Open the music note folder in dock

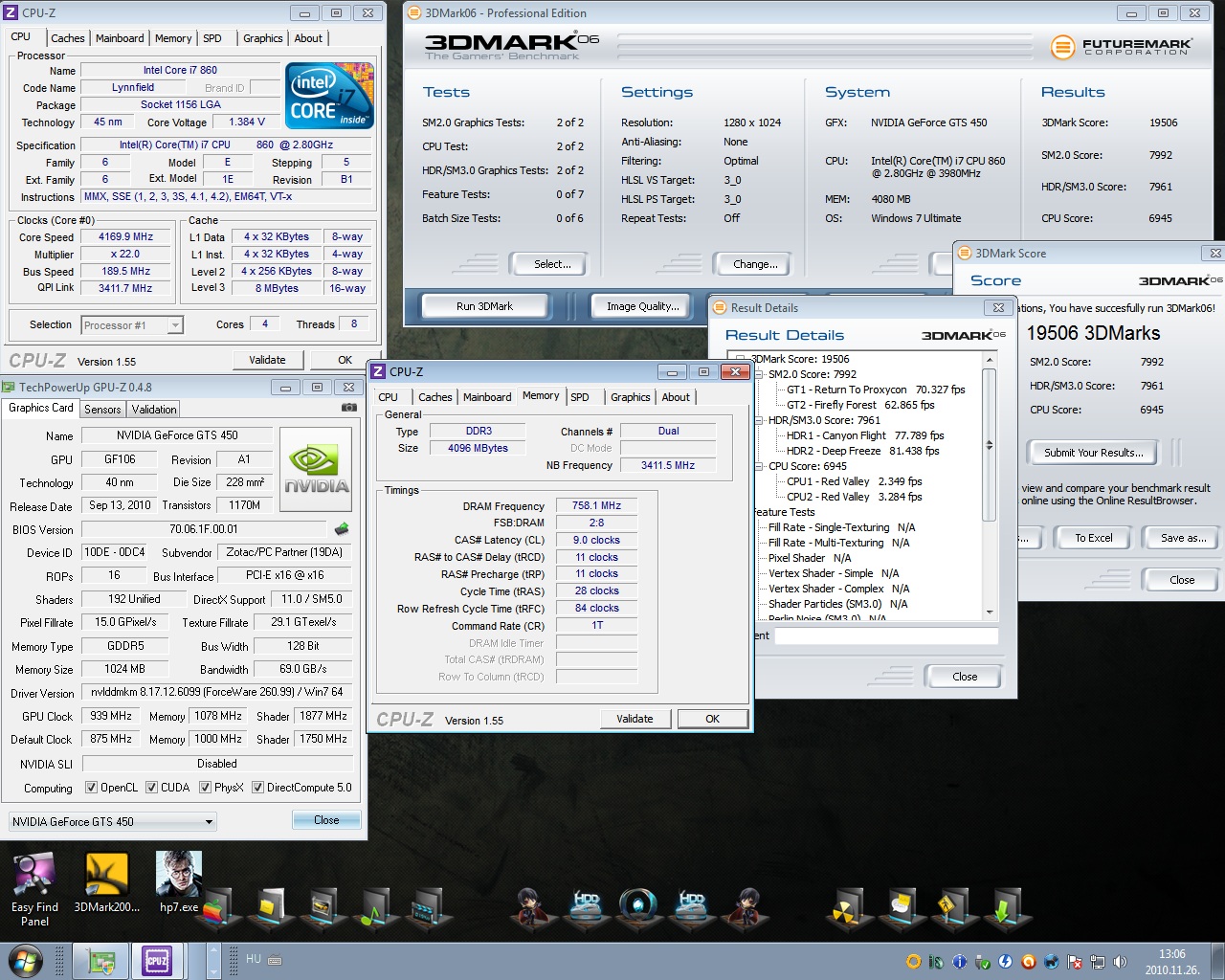(373, 908)
